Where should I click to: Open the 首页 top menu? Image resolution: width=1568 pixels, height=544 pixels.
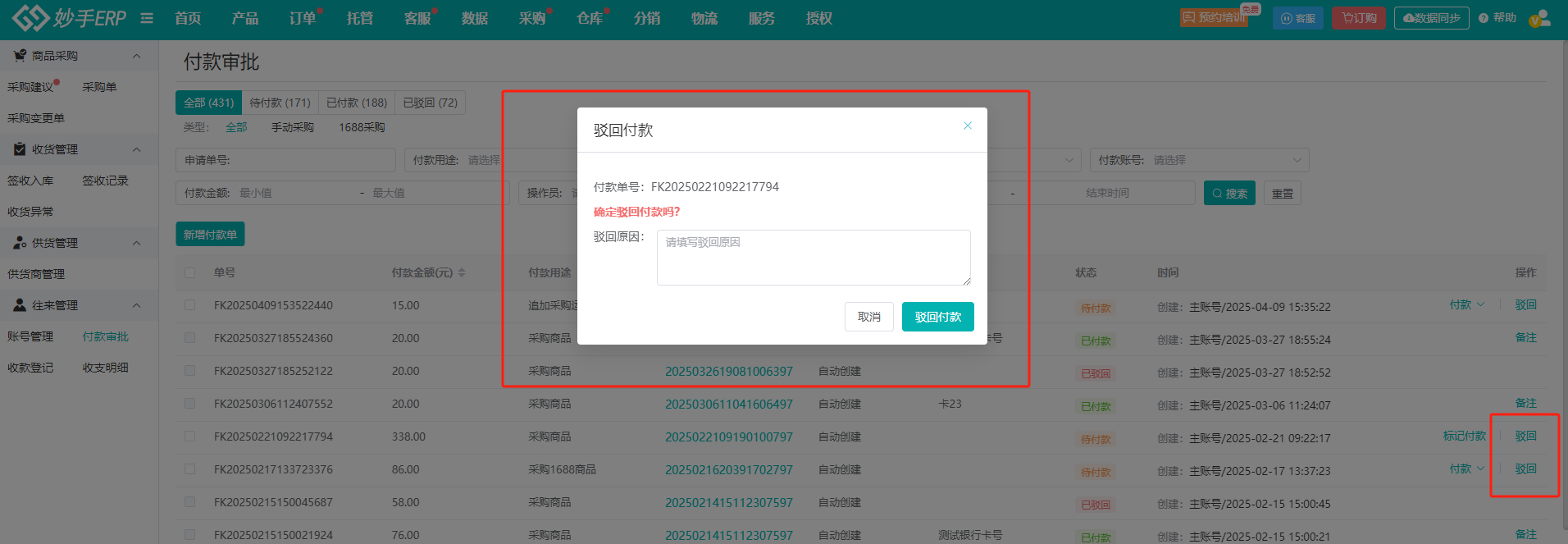tap(188, 18)
